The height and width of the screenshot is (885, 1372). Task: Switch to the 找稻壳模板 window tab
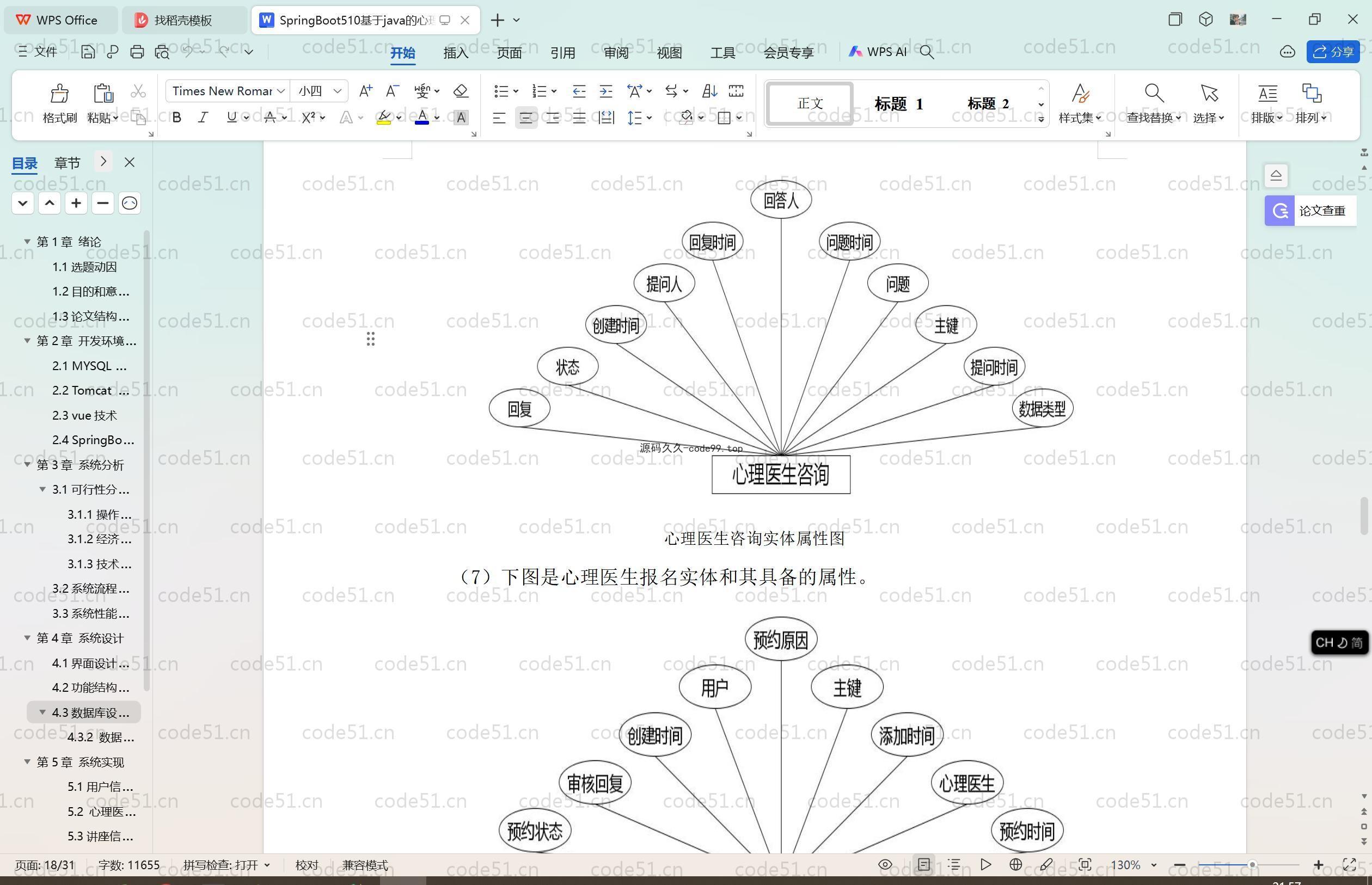coord(184,20)
